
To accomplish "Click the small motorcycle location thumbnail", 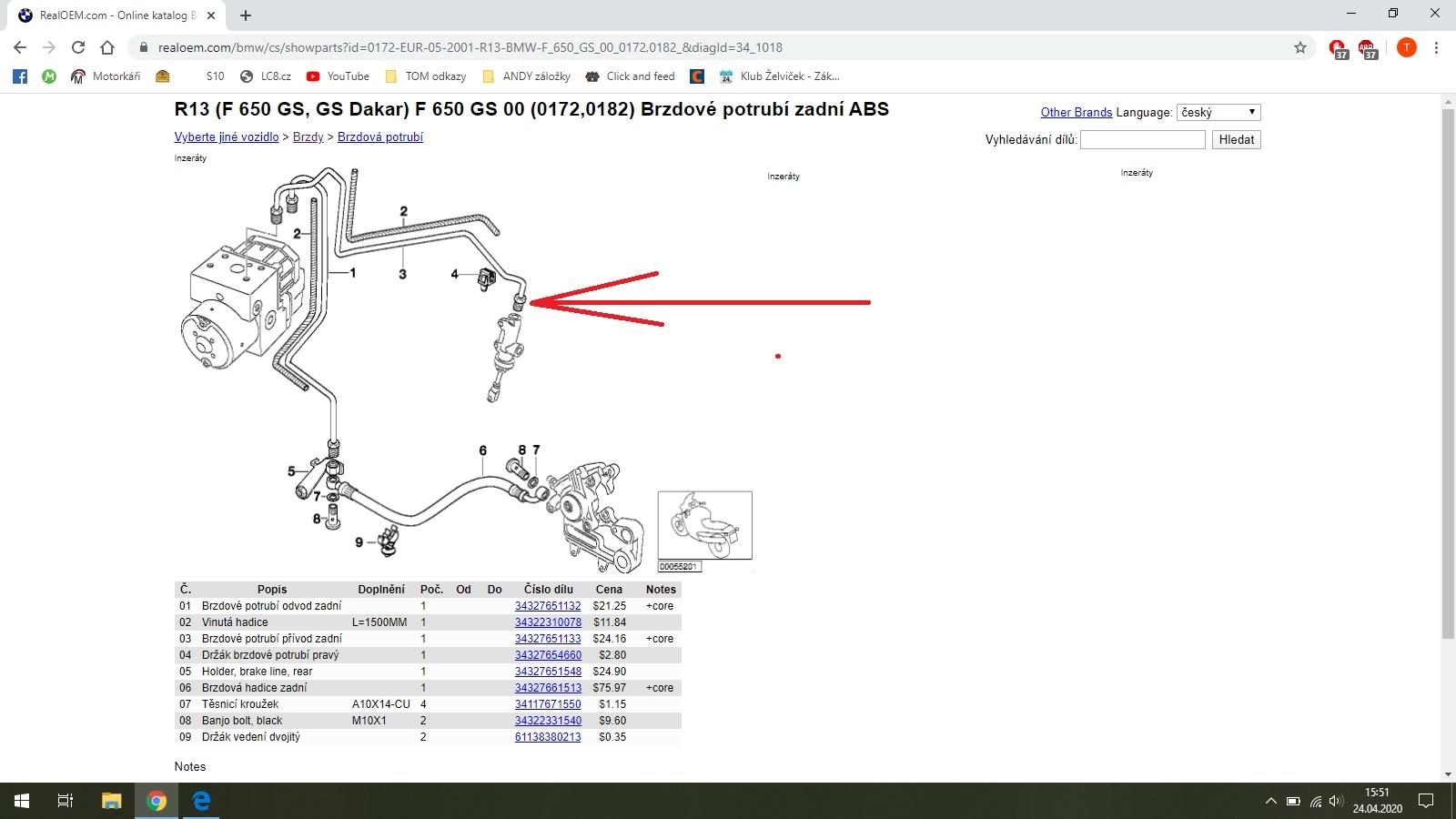I will (704, 525).
